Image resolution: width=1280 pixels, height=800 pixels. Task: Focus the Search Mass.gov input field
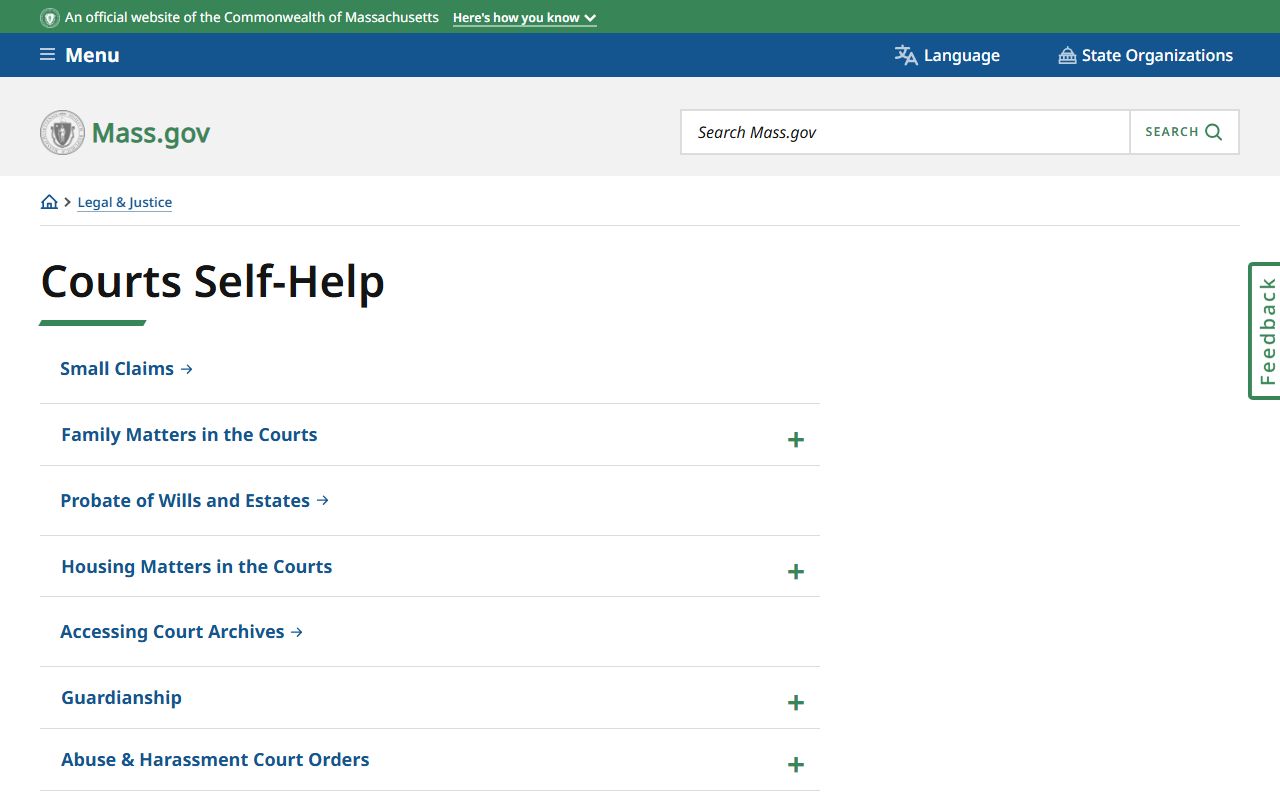905,132
